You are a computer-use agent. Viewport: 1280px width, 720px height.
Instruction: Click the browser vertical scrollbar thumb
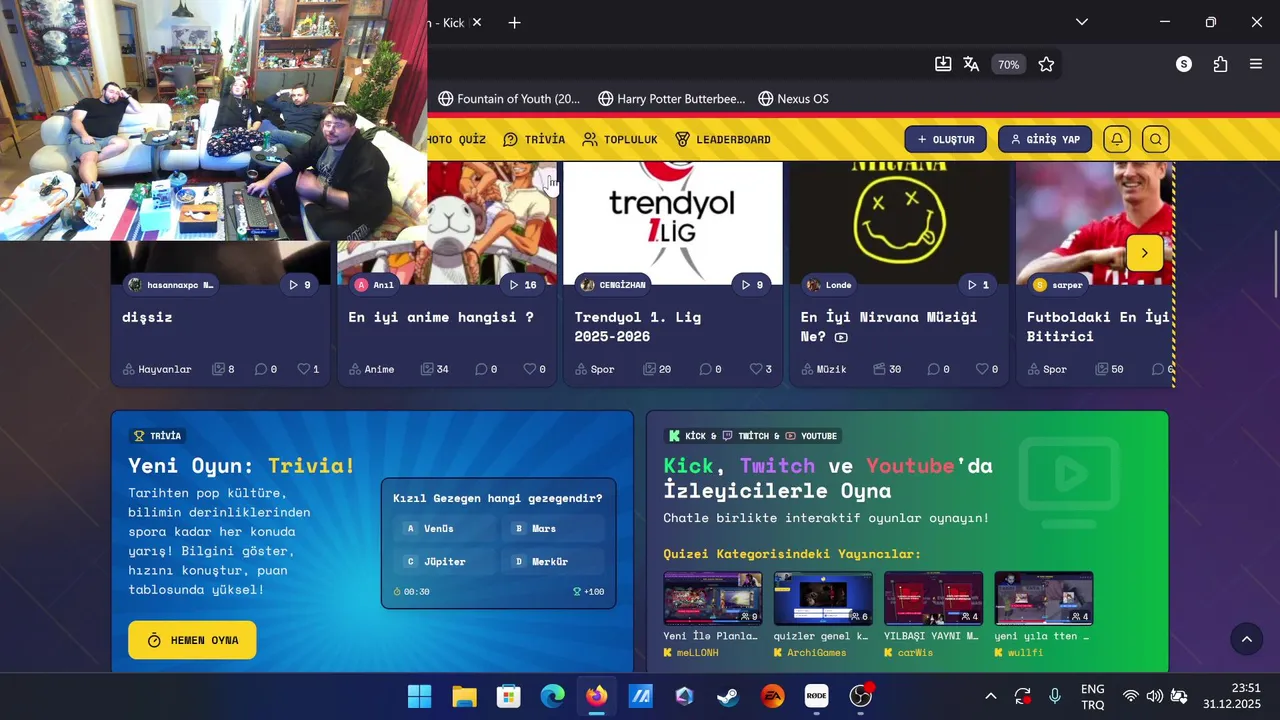(x=1275, y=263)
